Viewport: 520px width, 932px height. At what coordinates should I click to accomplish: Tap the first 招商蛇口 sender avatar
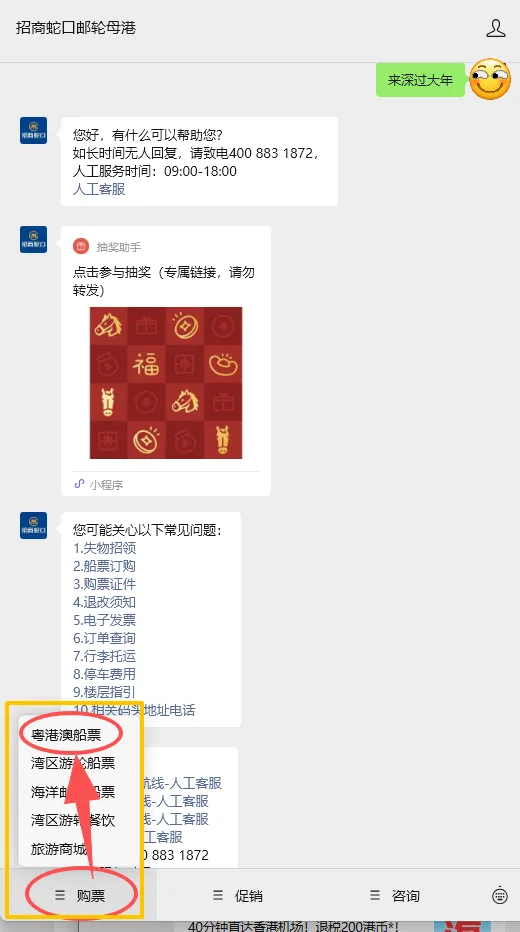click(x=33, y=130)
